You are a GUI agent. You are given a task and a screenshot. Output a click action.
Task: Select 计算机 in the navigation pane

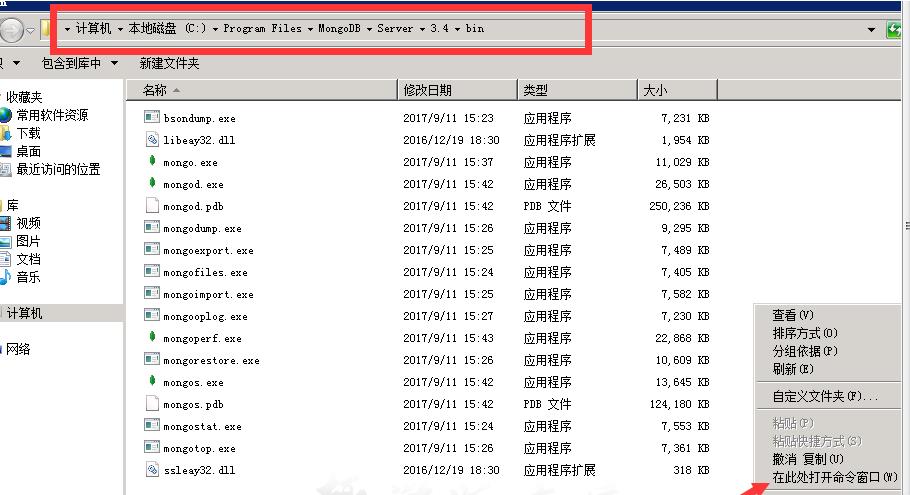click(24, 313)
